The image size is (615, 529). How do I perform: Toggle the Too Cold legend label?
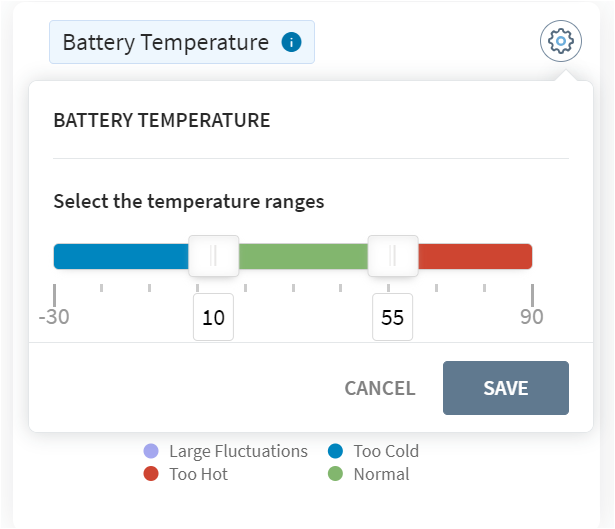[x=386, y=451]
